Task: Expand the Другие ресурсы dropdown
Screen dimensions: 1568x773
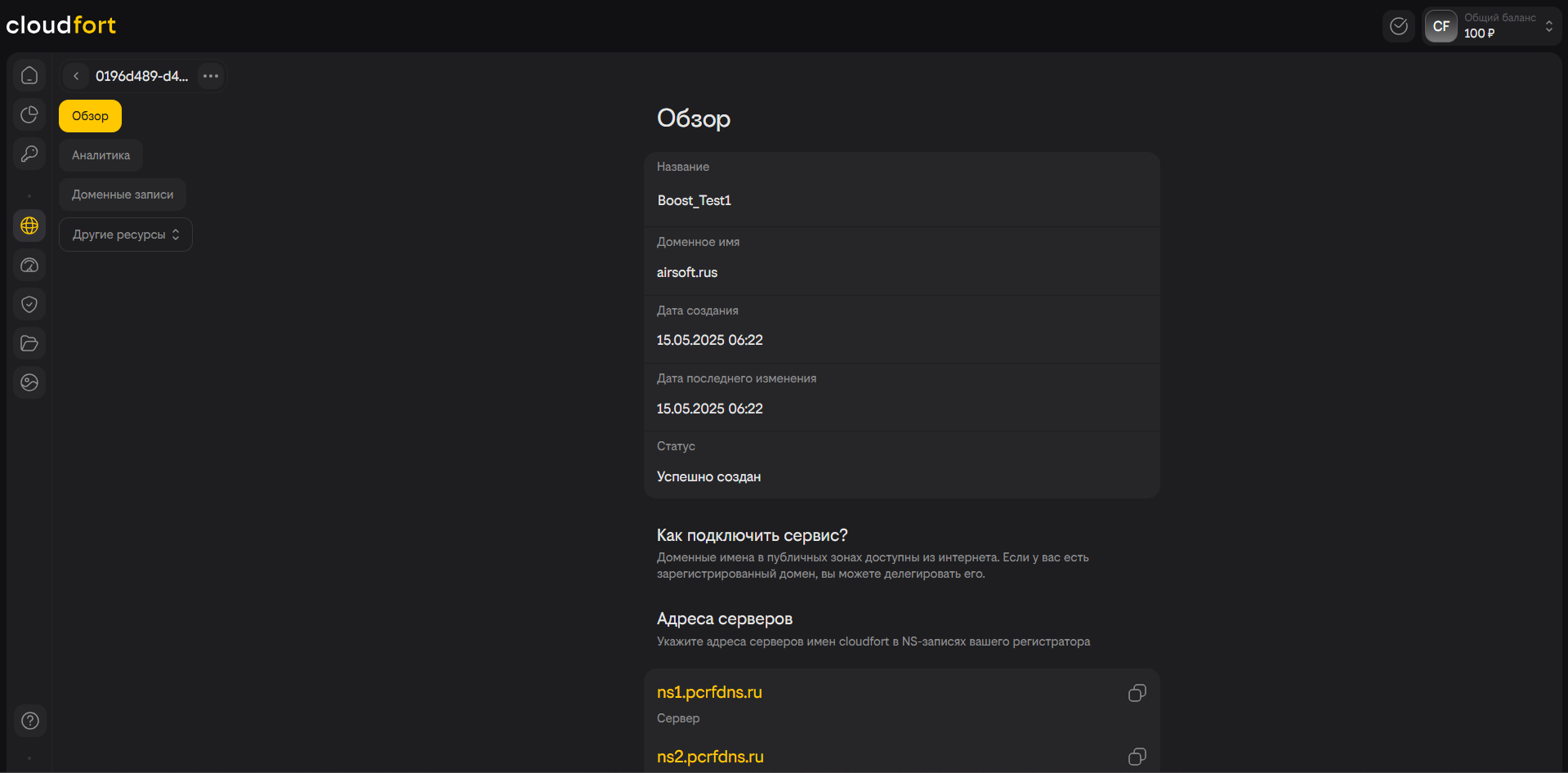Action: [x=126, y=235]
